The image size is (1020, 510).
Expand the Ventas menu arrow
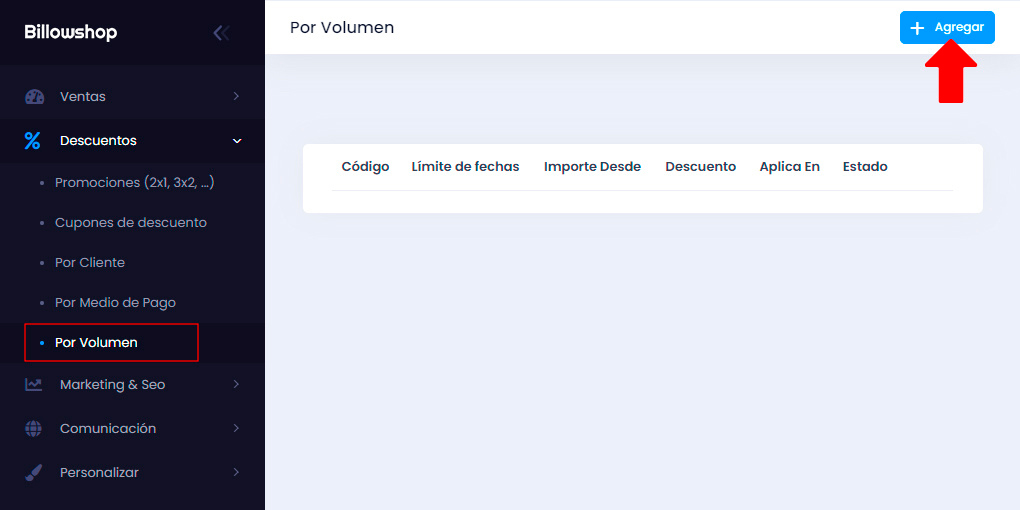[236, 97]
